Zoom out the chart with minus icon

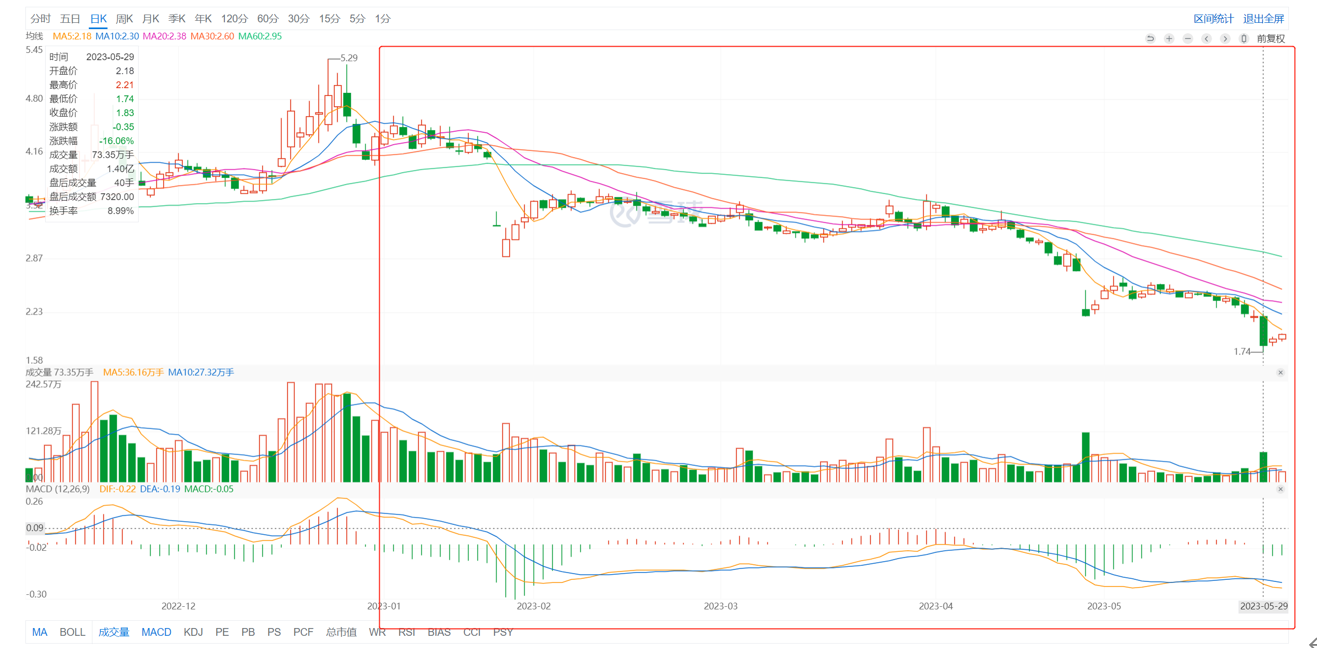click(1188, 38)
